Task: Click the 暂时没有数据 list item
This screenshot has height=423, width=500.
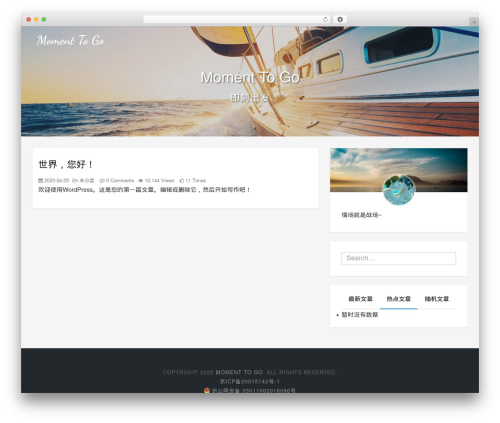Action: coord(360,315)
